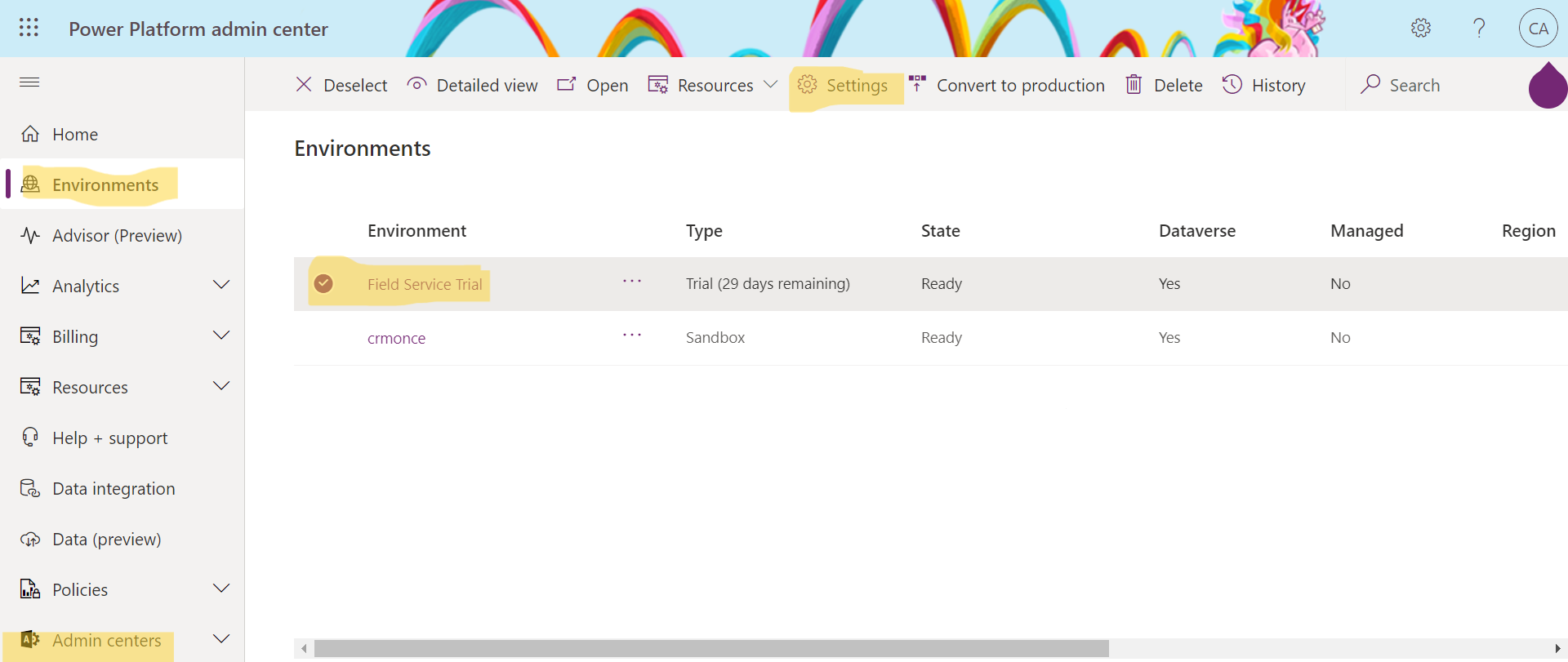
Task: Click the Dataverse column header
Action: 1196,231
